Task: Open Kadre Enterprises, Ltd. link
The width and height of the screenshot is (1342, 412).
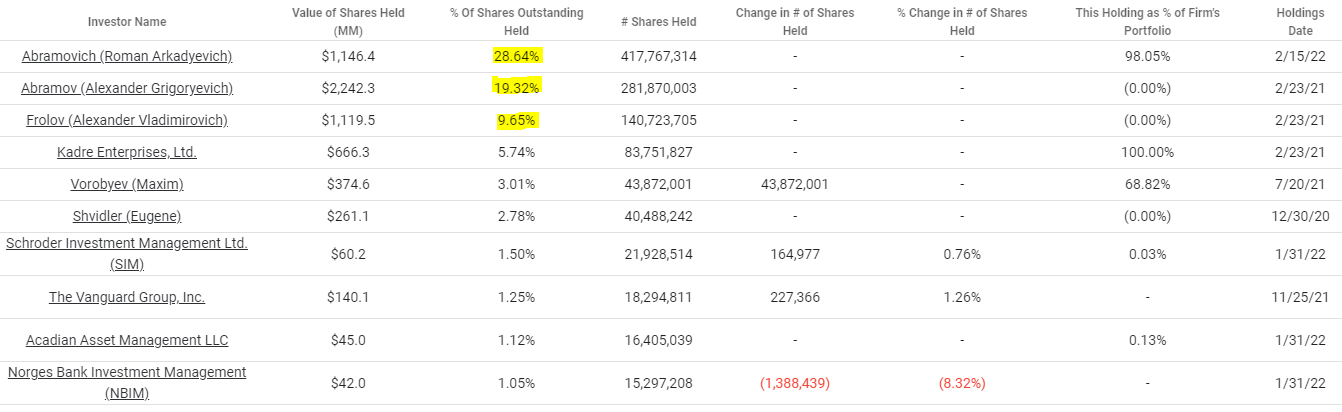Action: click(x=127, y=152)
